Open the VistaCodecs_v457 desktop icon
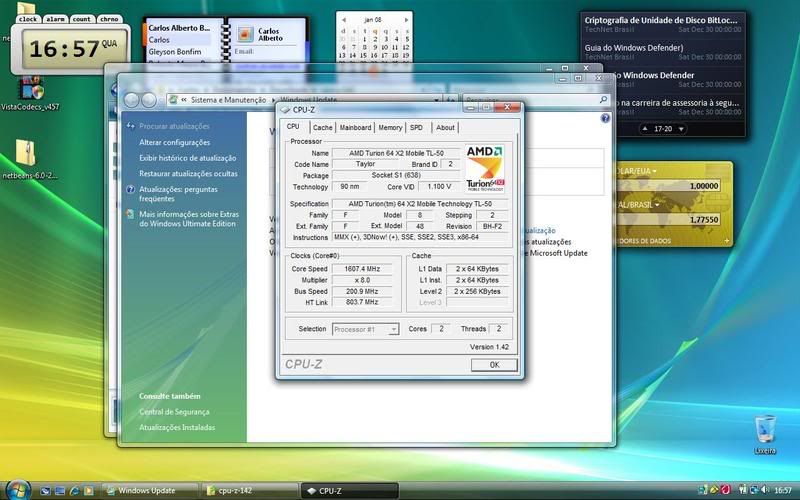800x500 pixels. [29, 88]
